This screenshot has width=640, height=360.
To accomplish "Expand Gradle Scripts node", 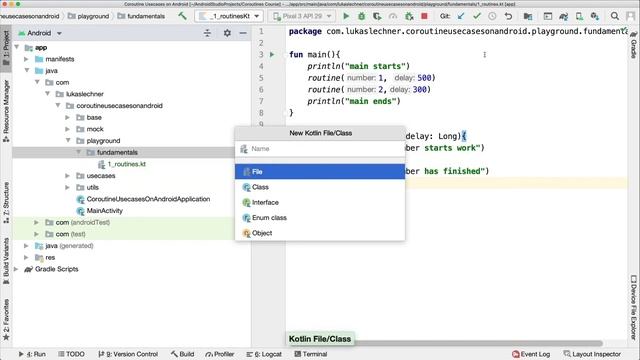I will [x=16, y=269].
